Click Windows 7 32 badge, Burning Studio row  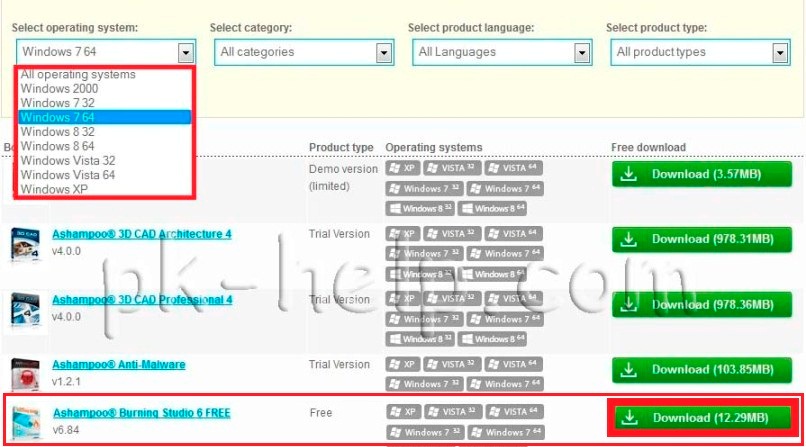pyautogui.click(x=425, y=433)
